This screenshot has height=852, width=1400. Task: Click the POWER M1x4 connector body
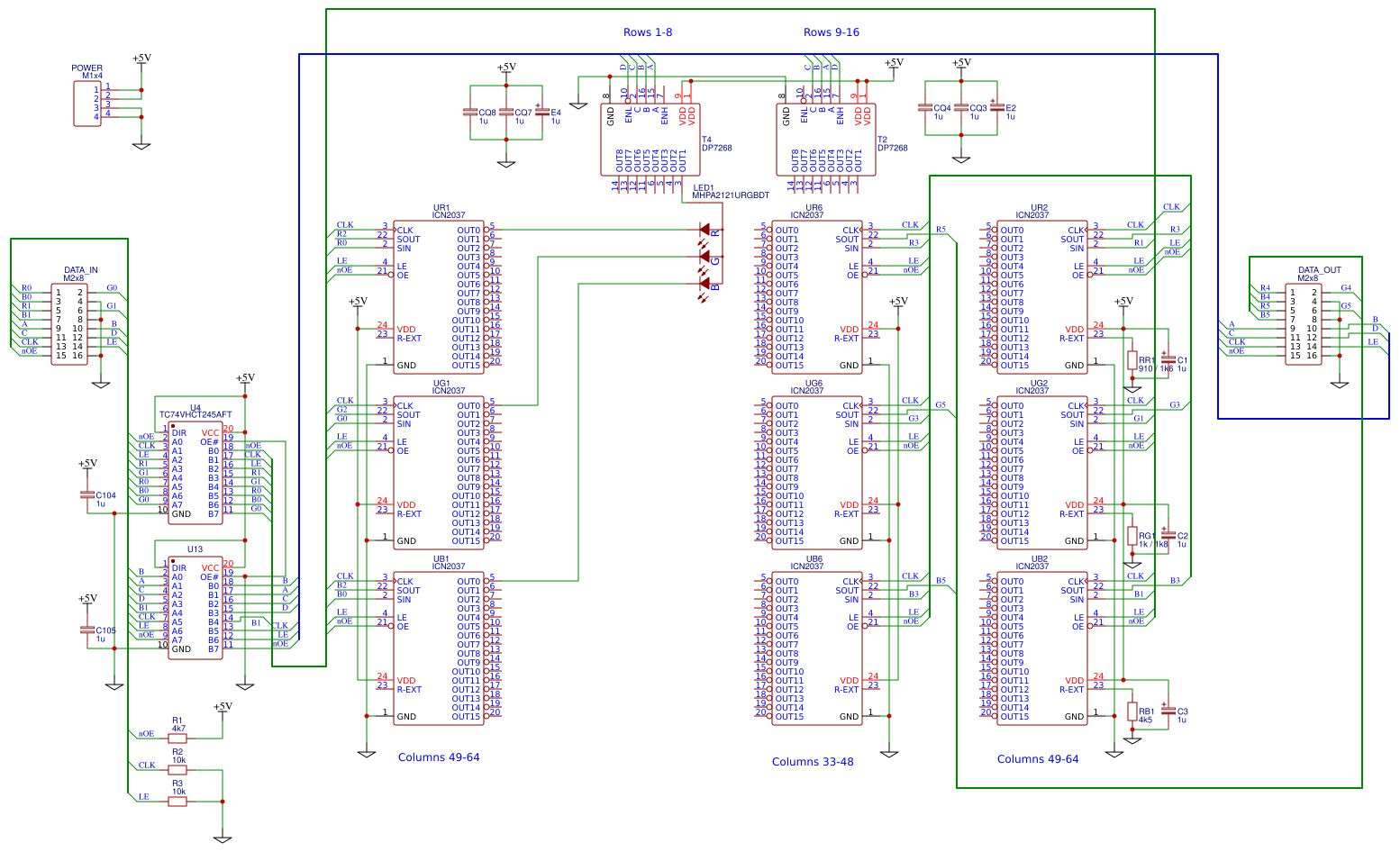pos(87,104)
